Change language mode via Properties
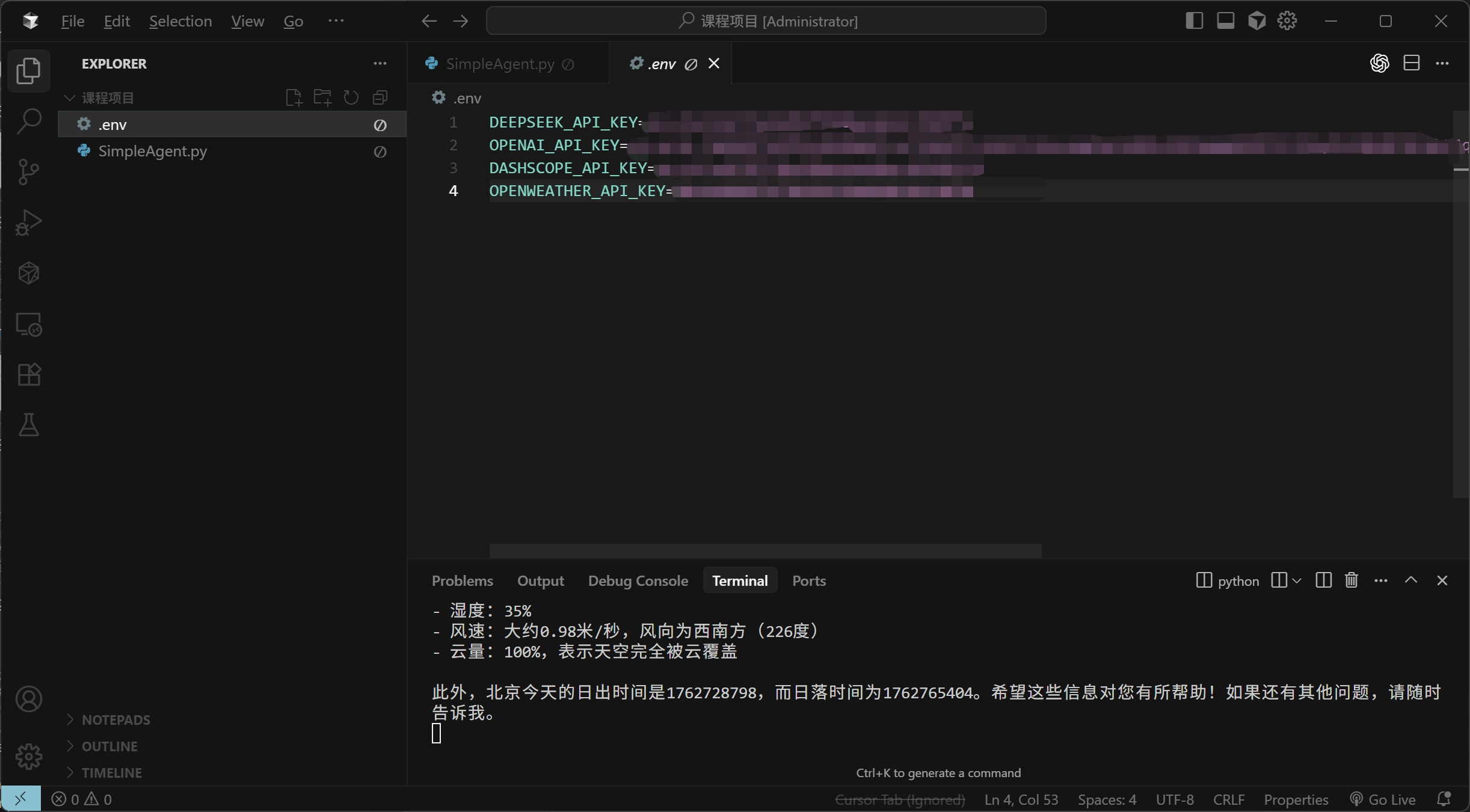 pos(1296,800)
